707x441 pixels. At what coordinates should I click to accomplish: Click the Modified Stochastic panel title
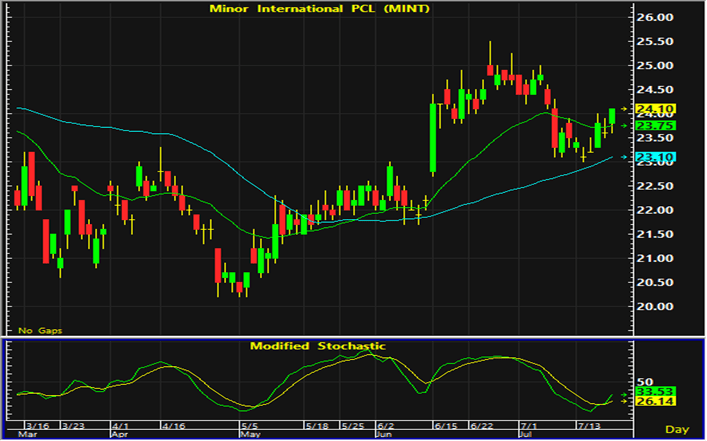(318, 346)
